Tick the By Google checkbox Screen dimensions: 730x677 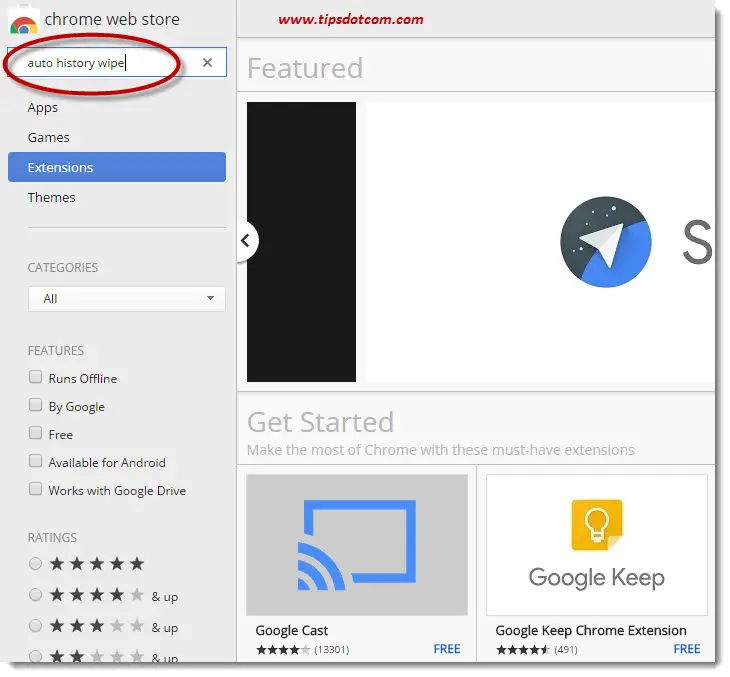coord(35,405)
